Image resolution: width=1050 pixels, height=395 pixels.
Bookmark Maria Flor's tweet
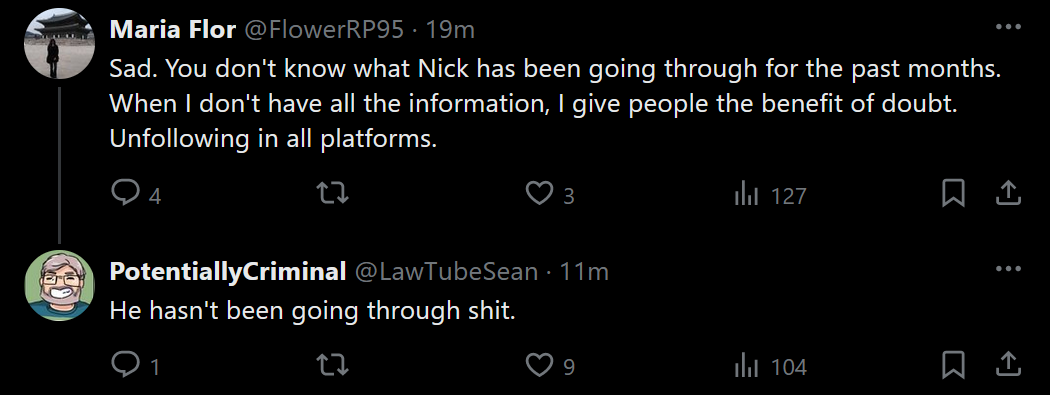pos(953,194)
